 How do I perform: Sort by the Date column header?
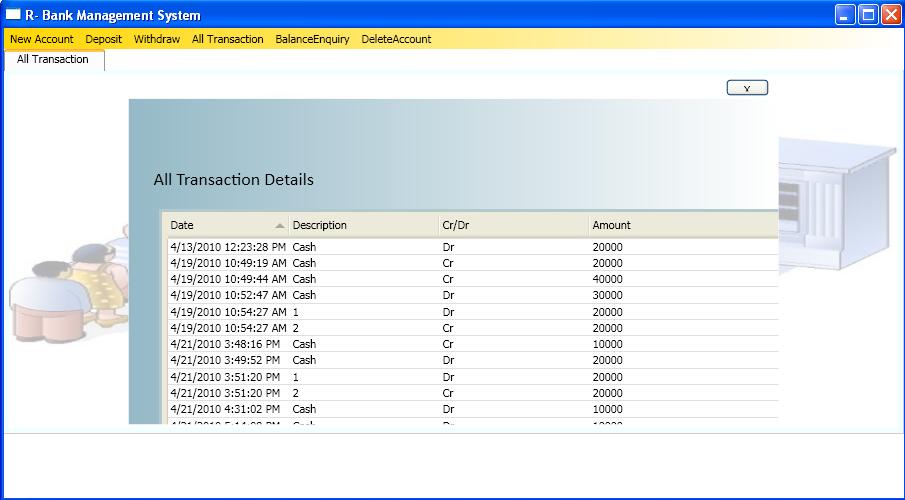229,225
